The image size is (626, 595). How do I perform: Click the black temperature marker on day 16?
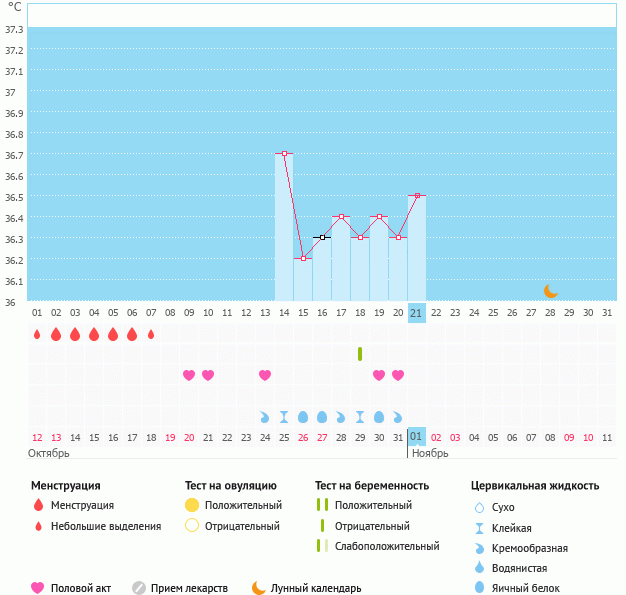coord(322,238)
